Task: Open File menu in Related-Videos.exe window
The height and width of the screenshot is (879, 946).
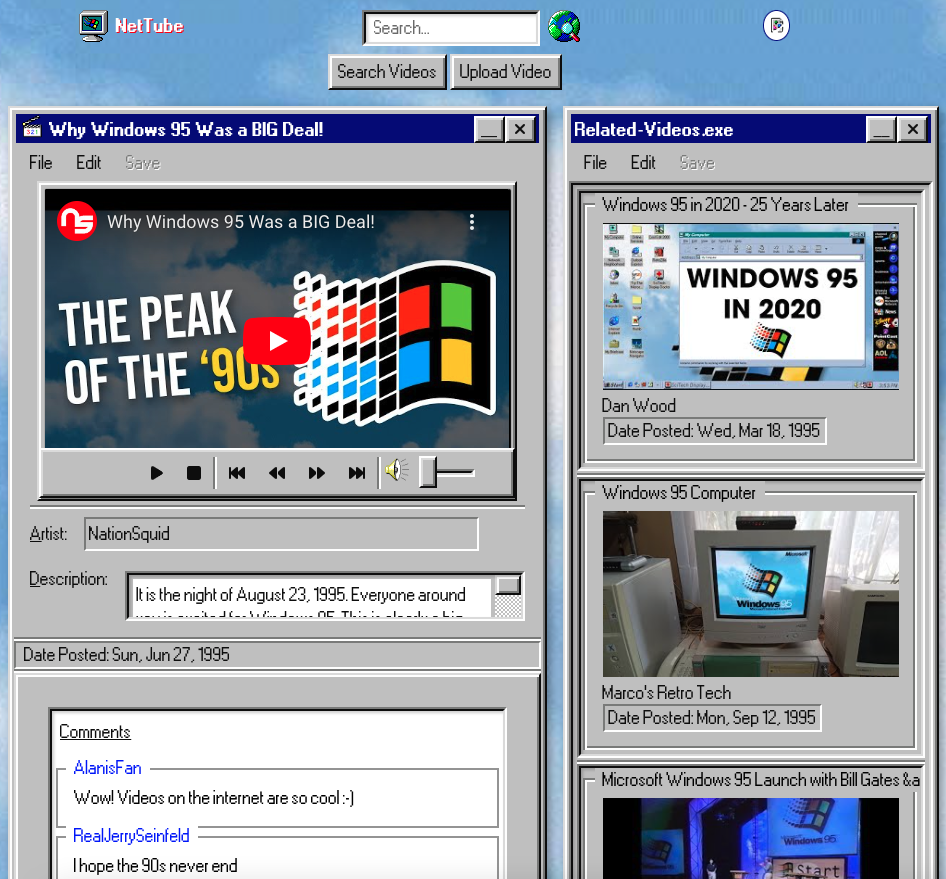Action: click(x=595, y=163)
